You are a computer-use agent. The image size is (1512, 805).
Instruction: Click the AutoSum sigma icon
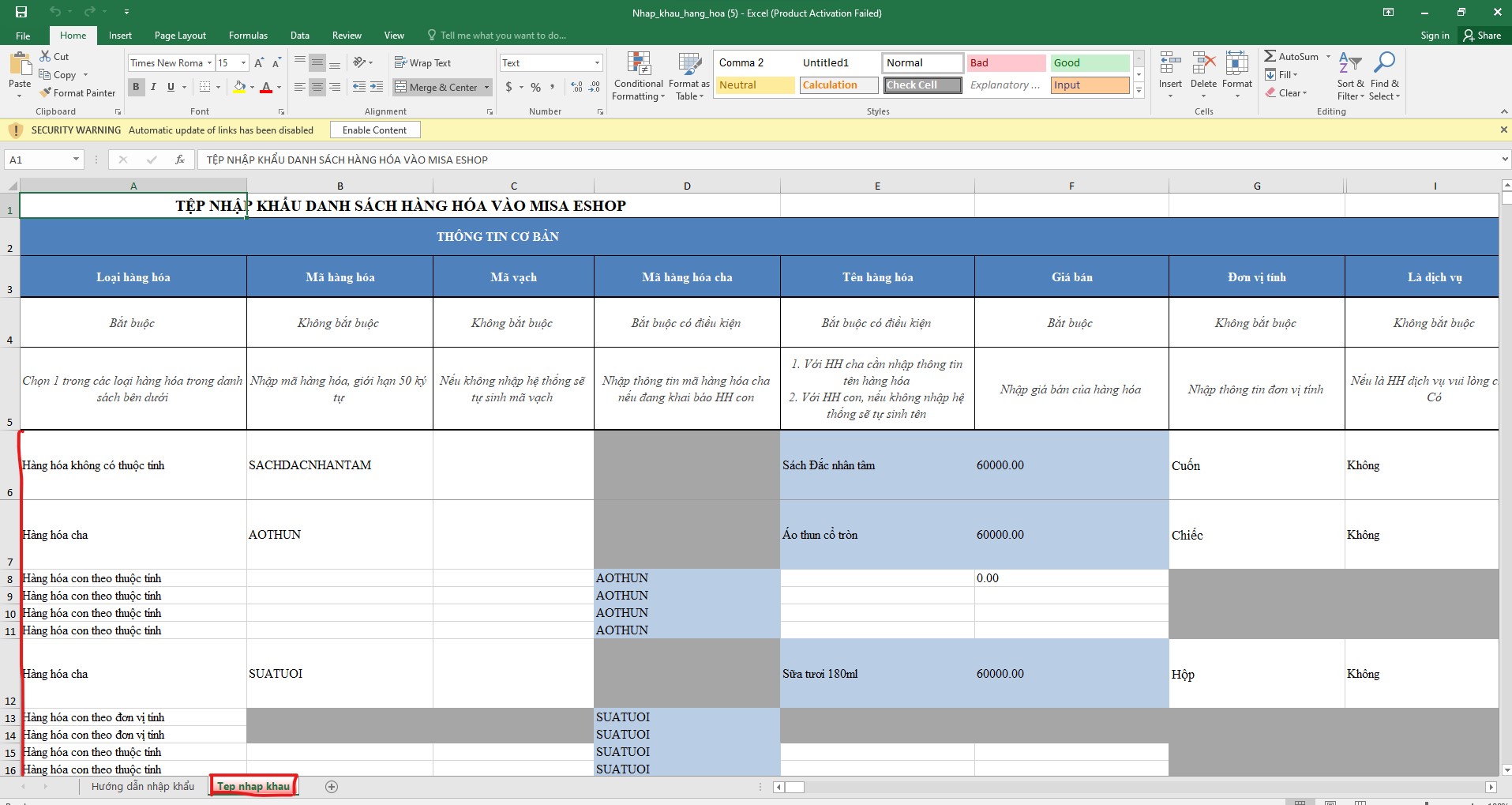point(1270,56)
